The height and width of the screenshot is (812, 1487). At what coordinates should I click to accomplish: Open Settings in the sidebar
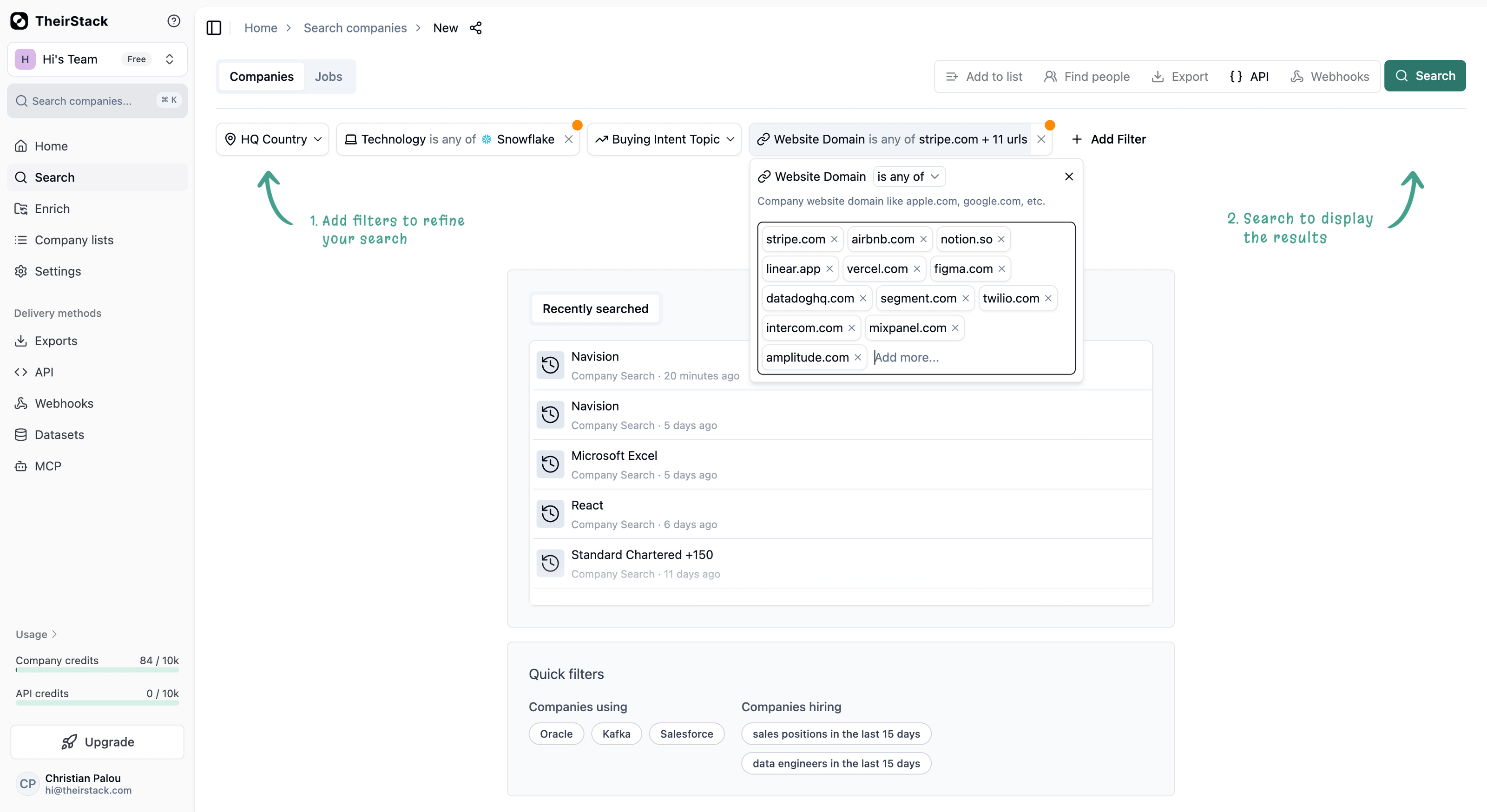pos(97,271)
